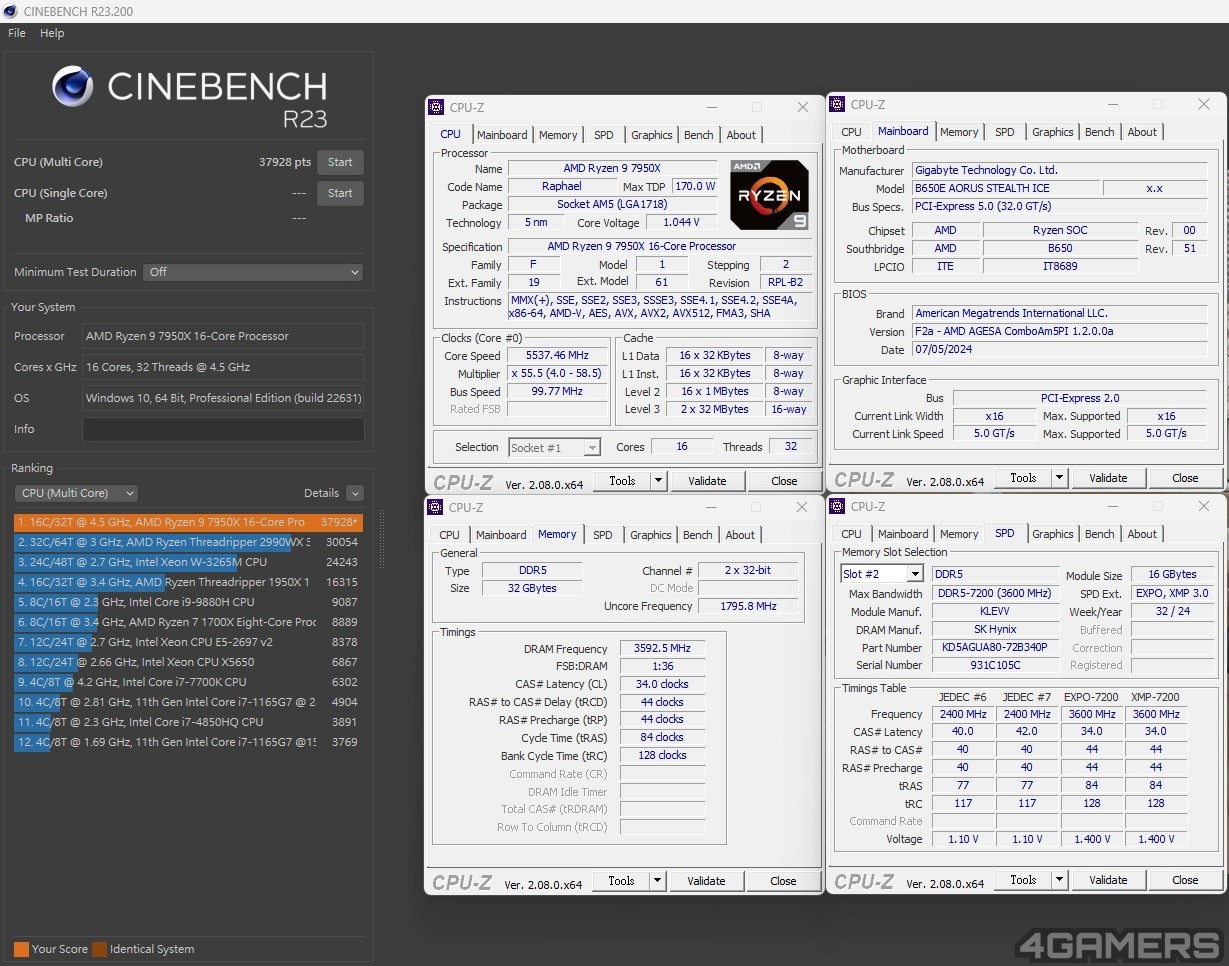Image resolution: width=1229 pixels, height=966 pixels.
Task: Click title icon of CPU-Z CPU window
Action: pyautogui.click(x=436, y=107)
